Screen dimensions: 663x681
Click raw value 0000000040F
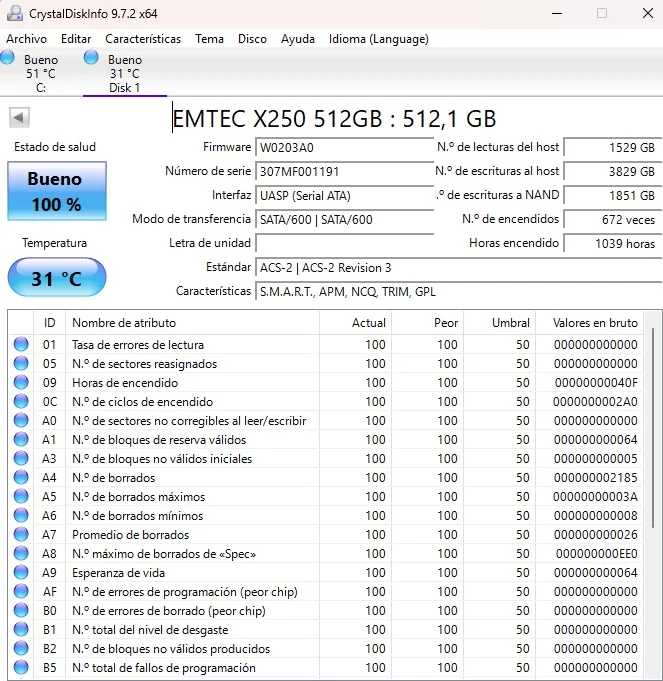[x=596, y=383]
